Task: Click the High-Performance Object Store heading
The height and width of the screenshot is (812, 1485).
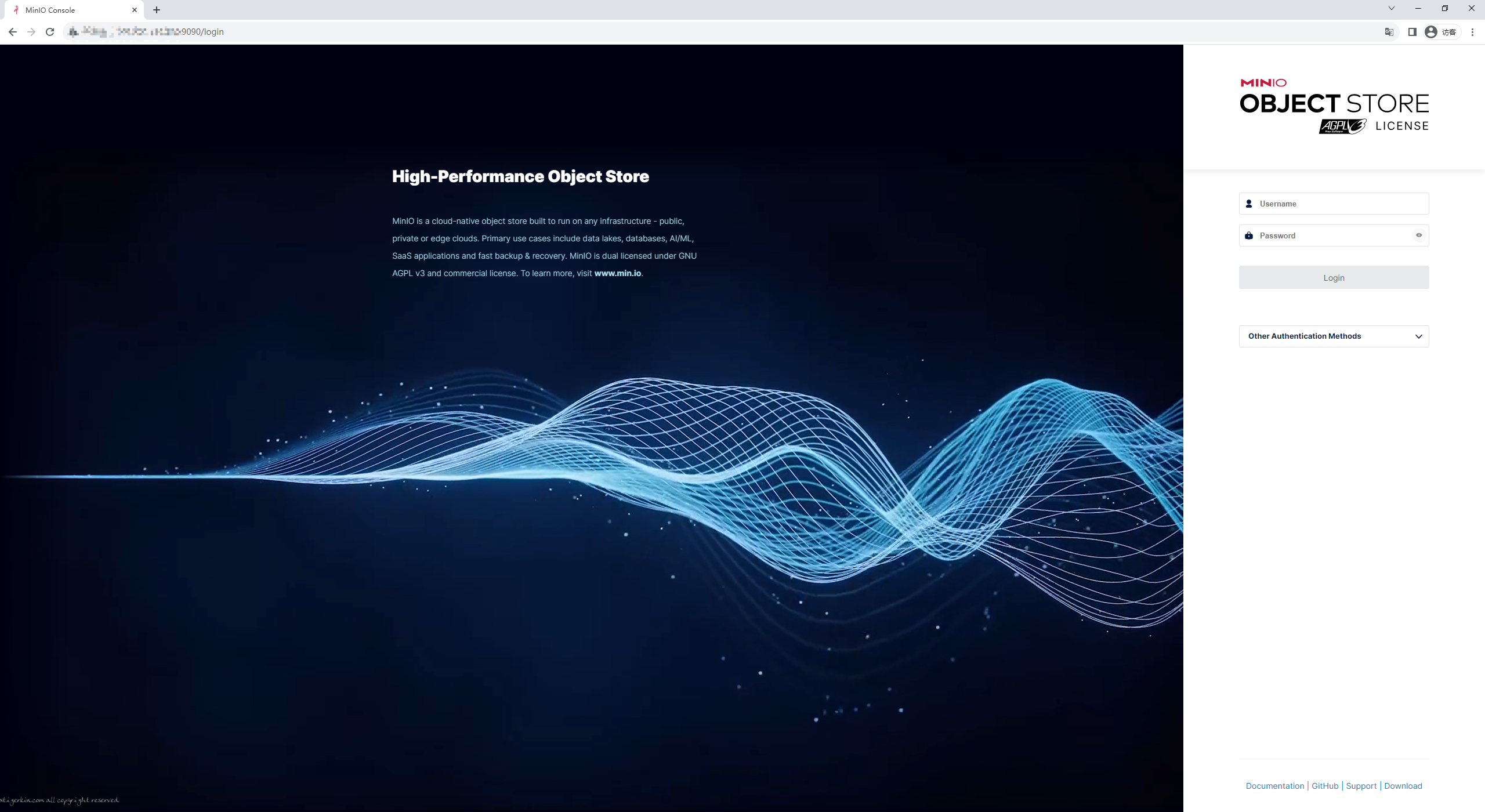Action: (x=520, y=176)
